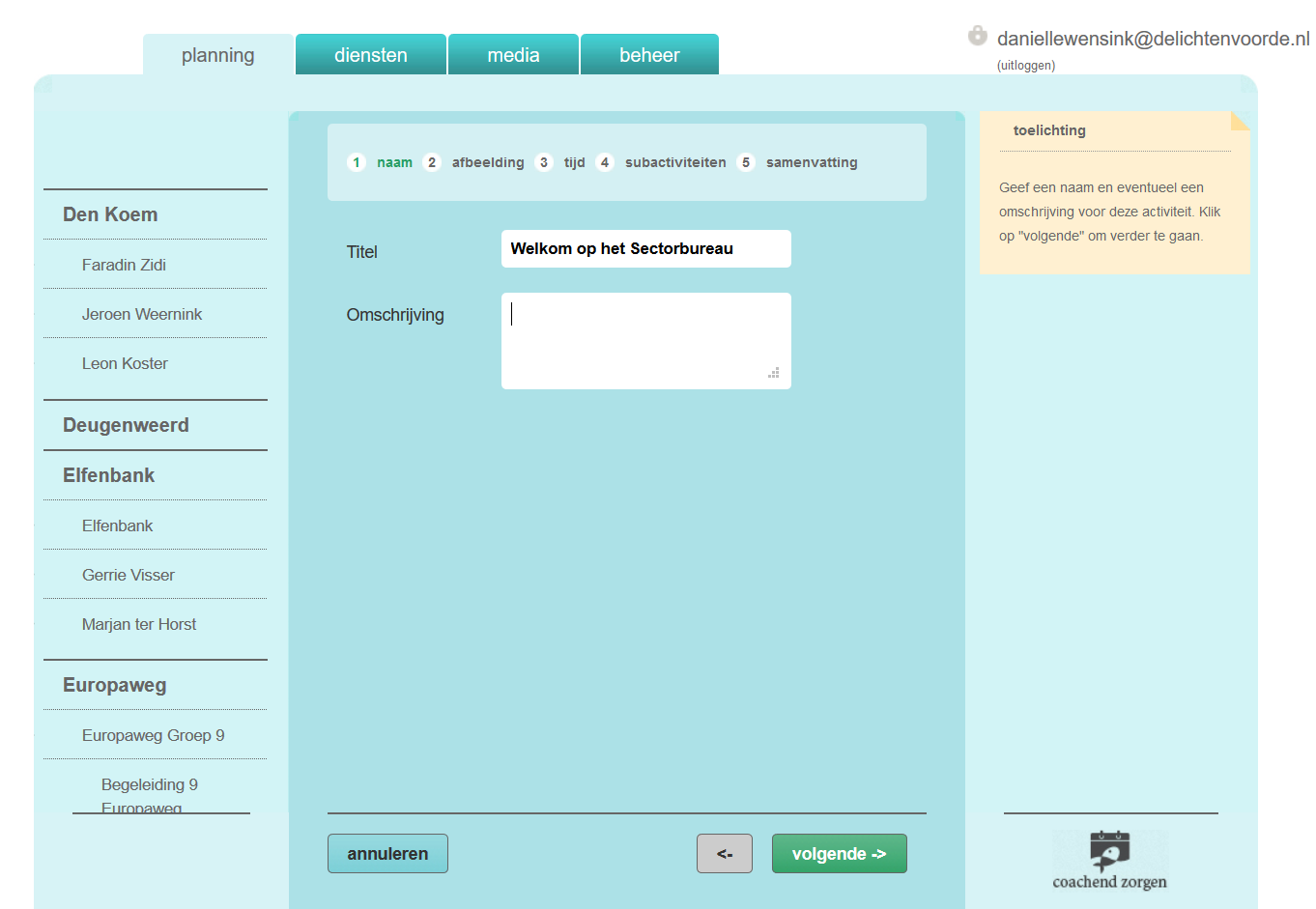Focus the Titel input field
This screenshot has height=909, width=1316.
tap(646, 248)
